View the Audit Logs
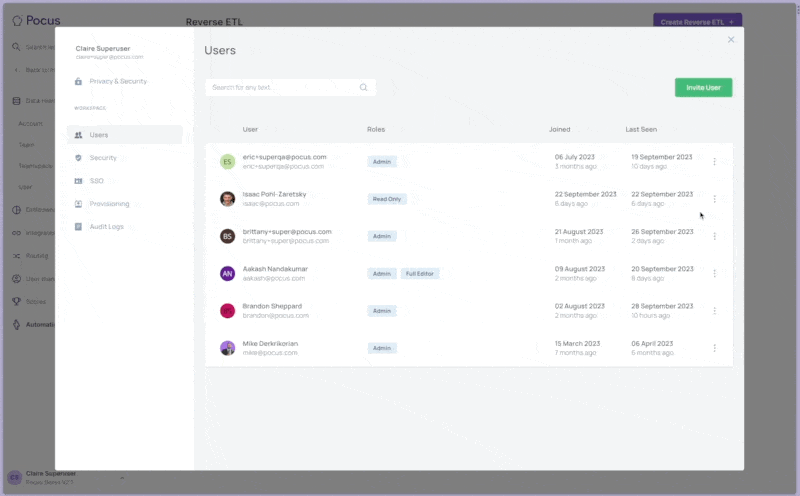Viewport: 800px width, 496px height. tap(107, 227)
